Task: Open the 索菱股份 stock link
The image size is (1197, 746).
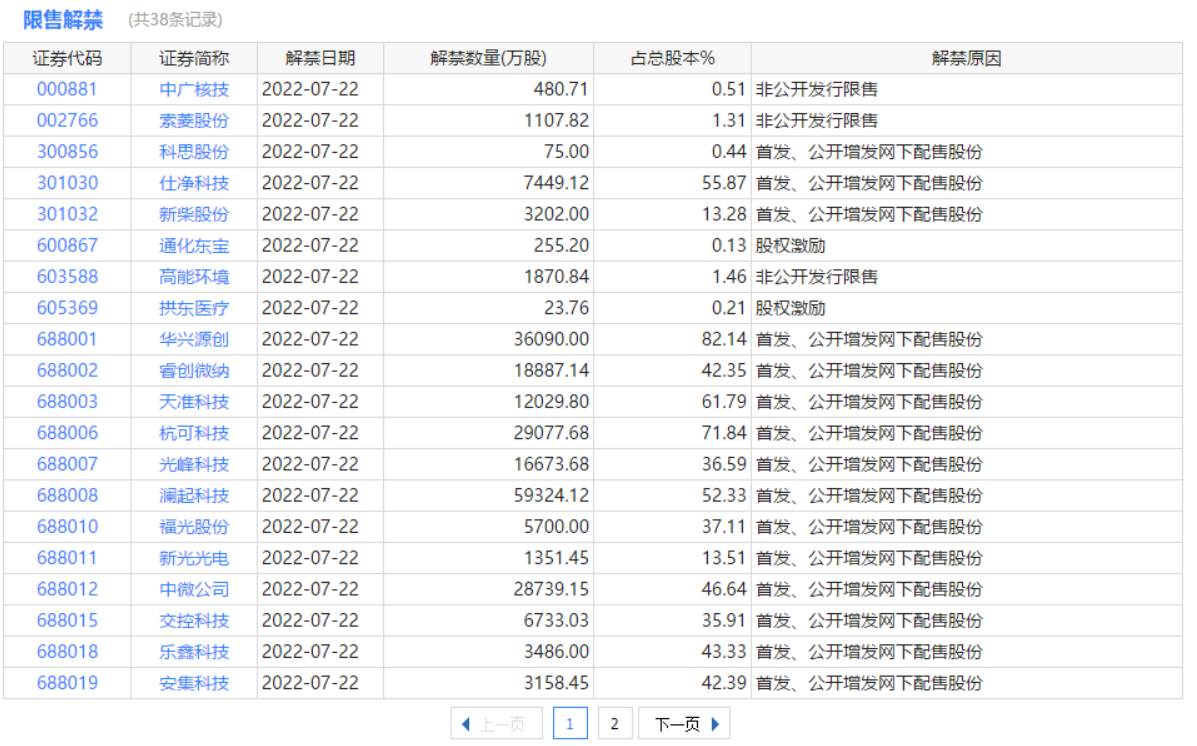Action: [x=194, y=120]
